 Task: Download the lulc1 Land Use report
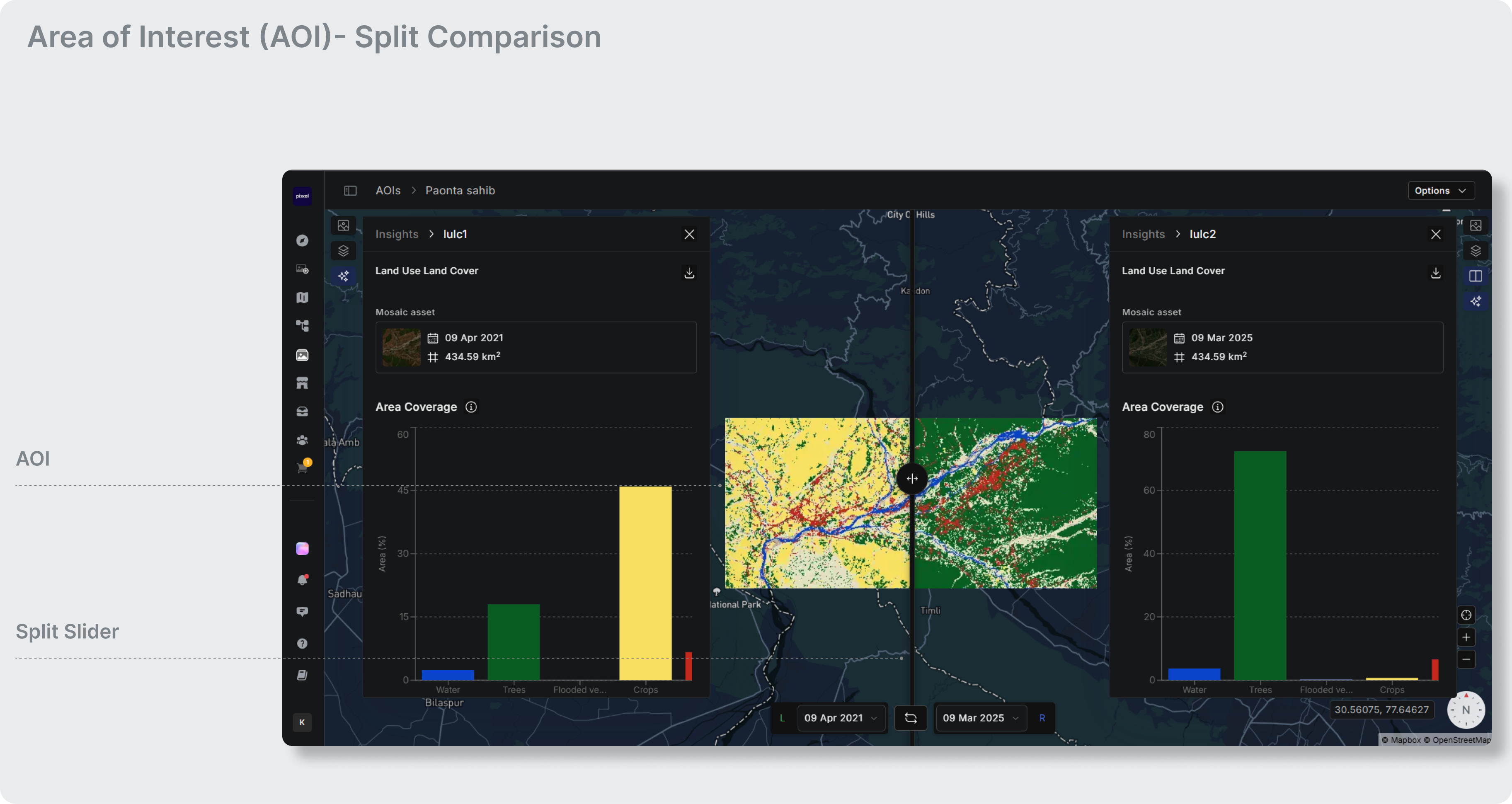tap(689, 273)
